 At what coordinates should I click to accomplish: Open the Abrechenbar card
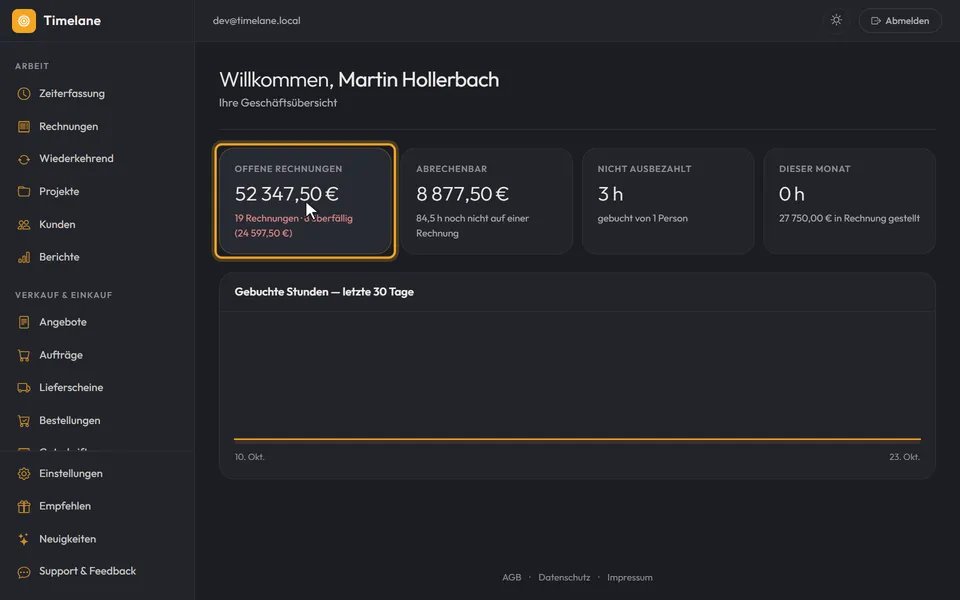[x=487, y=201]
